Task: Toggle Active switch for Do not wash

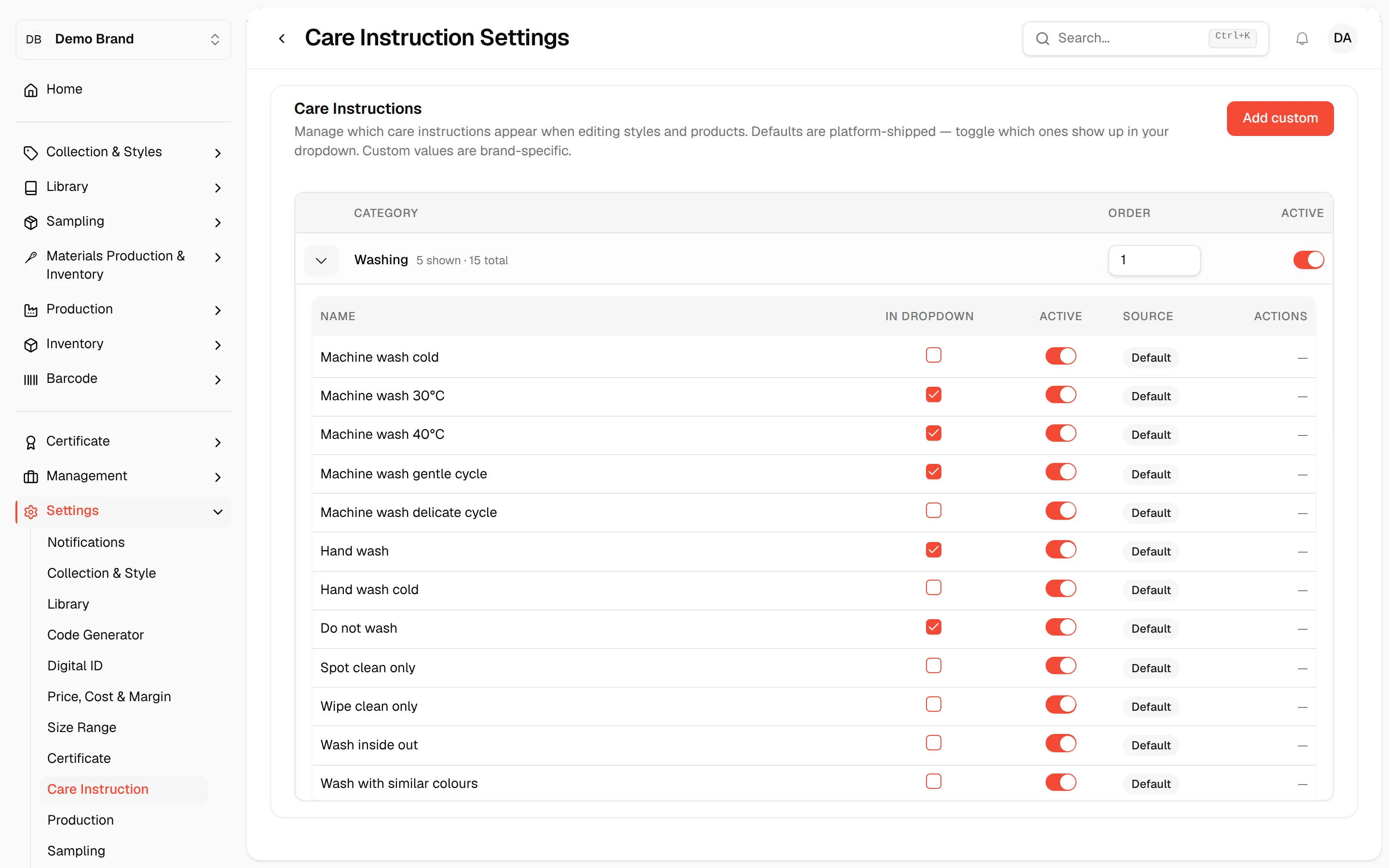Action: pyautogui.click(x=1060, y=627)
